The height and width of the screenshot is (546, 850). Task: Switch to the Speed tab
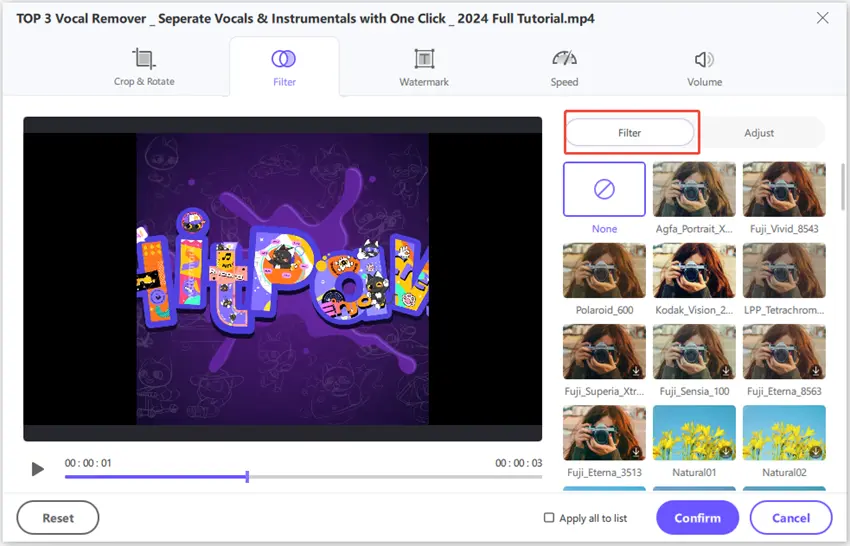564,67
